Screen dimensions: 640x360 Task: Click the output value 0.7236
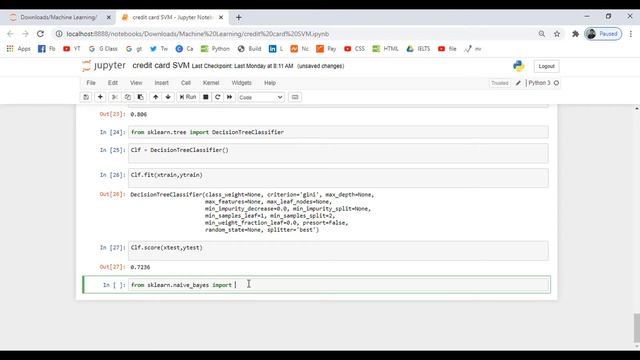click(140, 267)
